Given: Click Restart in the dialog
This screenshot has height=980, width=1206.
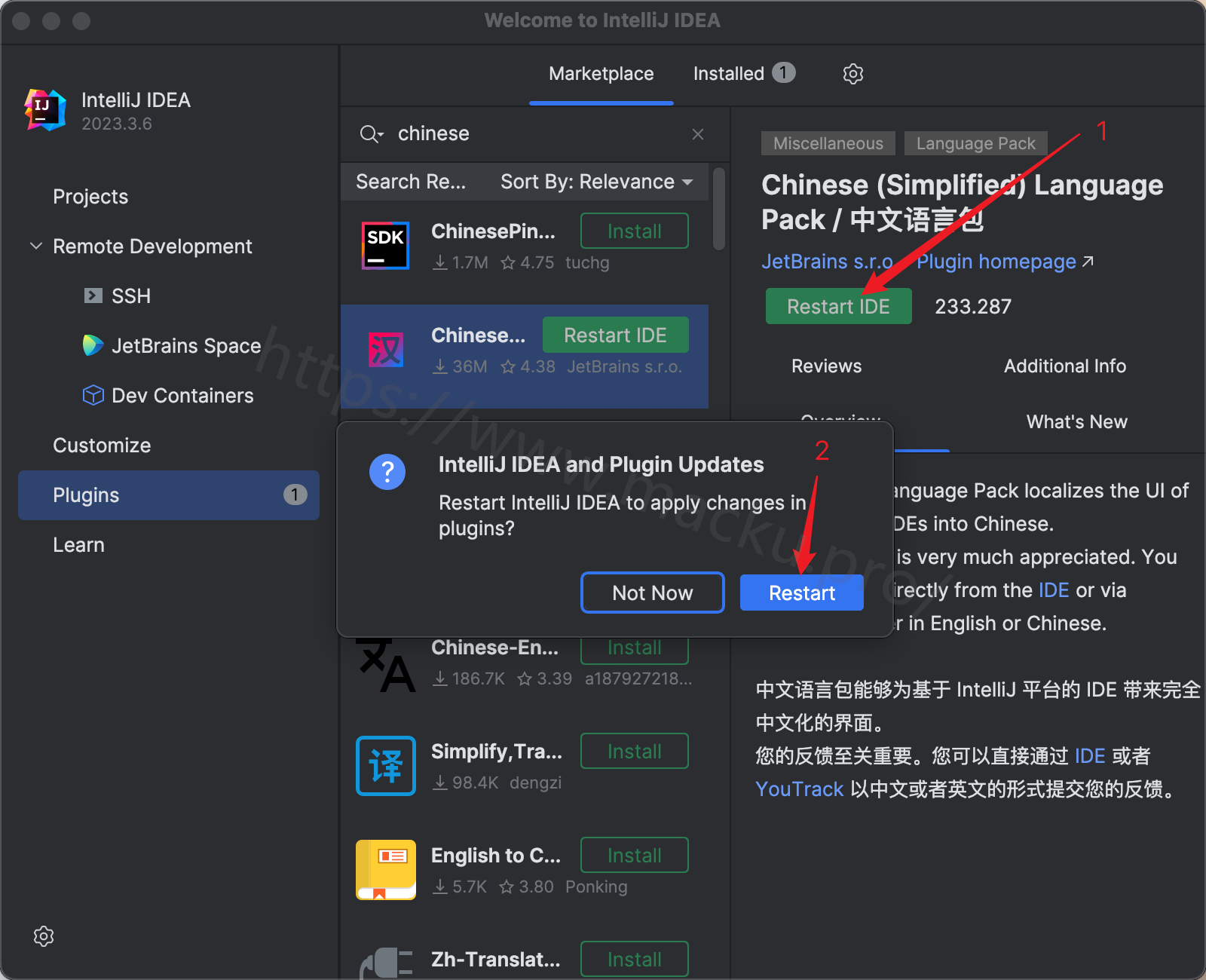Looking at the screenshot, I should click(x=801, y=593).
